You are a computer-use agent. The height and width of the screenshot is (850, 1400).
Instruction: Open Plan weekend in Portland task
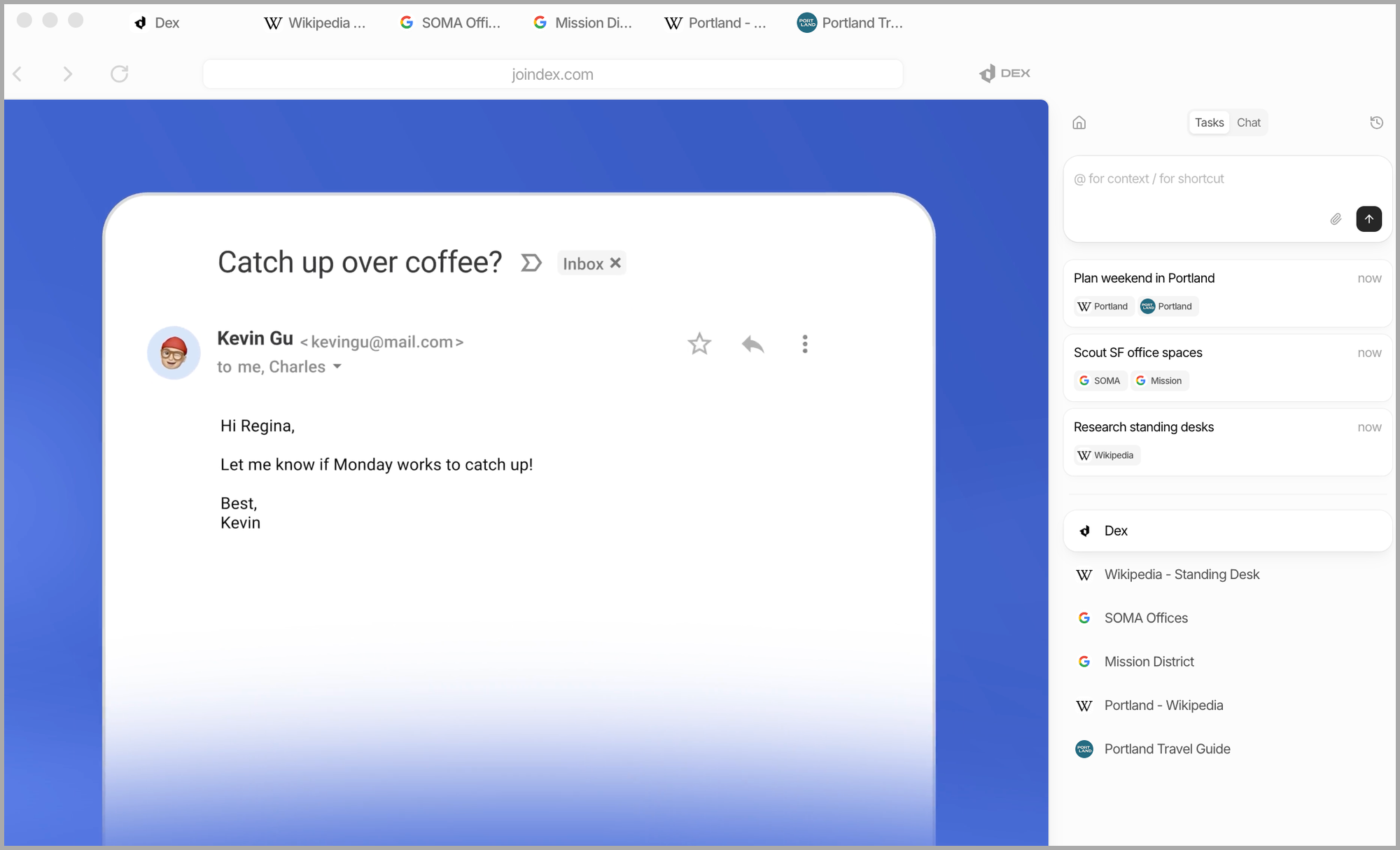point(1144,278)
